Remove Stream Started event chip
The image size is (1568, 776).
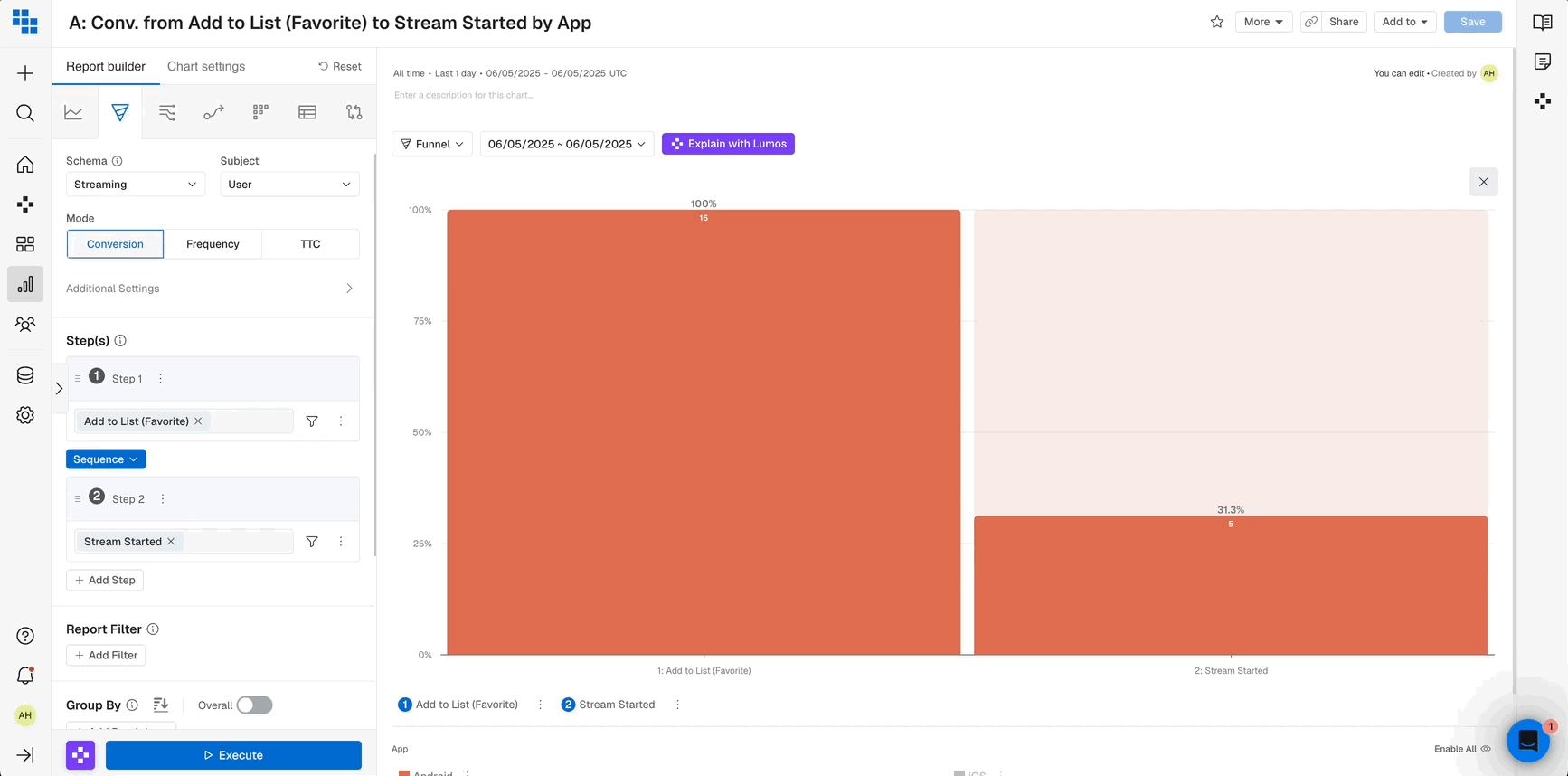[x=171, y=542]
